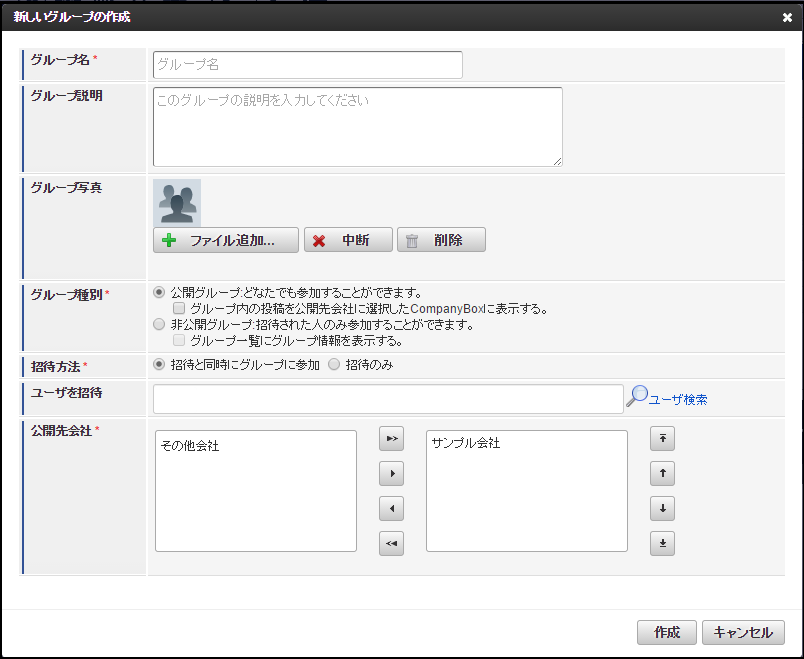Click the グループ説明 textarea resize handle

[557, 162]
